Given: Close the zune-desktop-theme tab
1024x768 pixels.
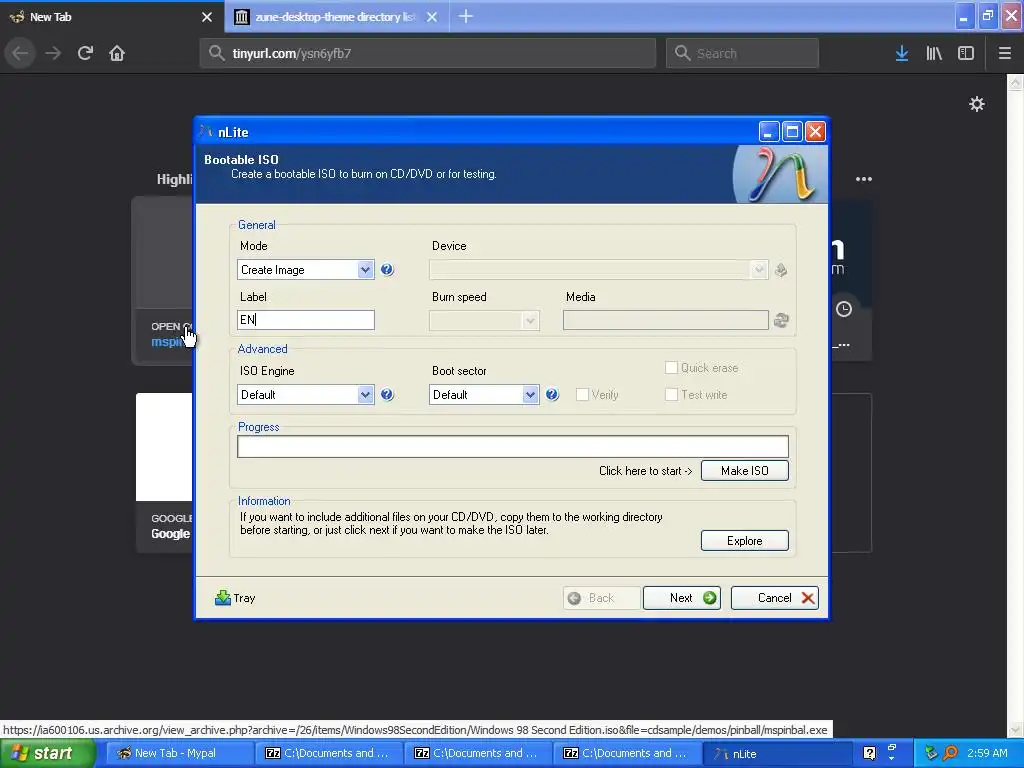Looking at the screenshot, I should click(x=432, y=17).
